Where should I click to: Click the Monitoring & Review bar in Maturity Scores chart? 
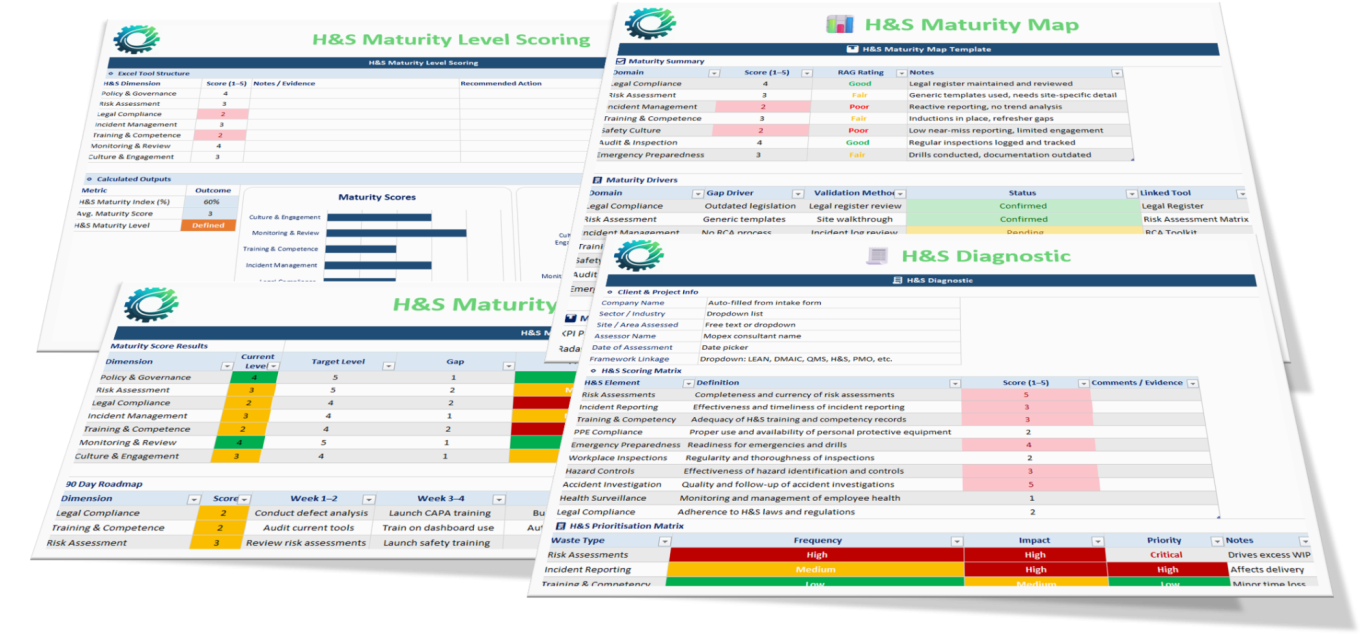coord(396,233)
